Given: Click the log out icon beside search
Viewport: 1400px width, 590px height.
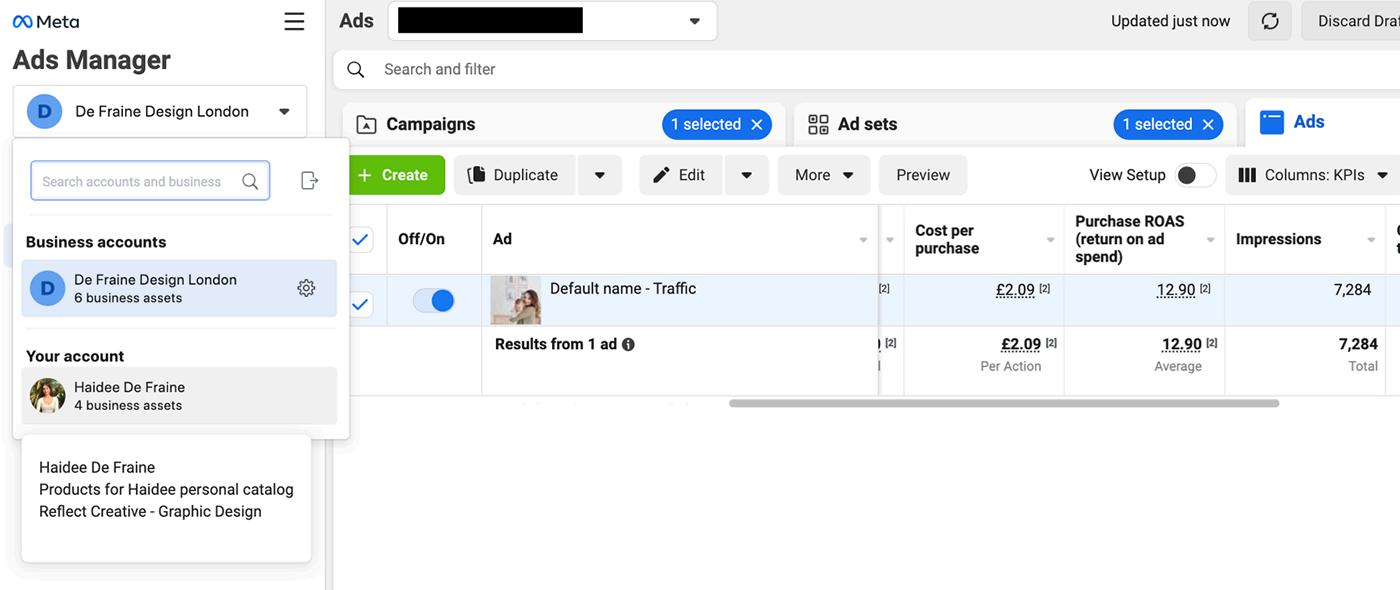Looking at the screenshot, I should tap(310, 180).
